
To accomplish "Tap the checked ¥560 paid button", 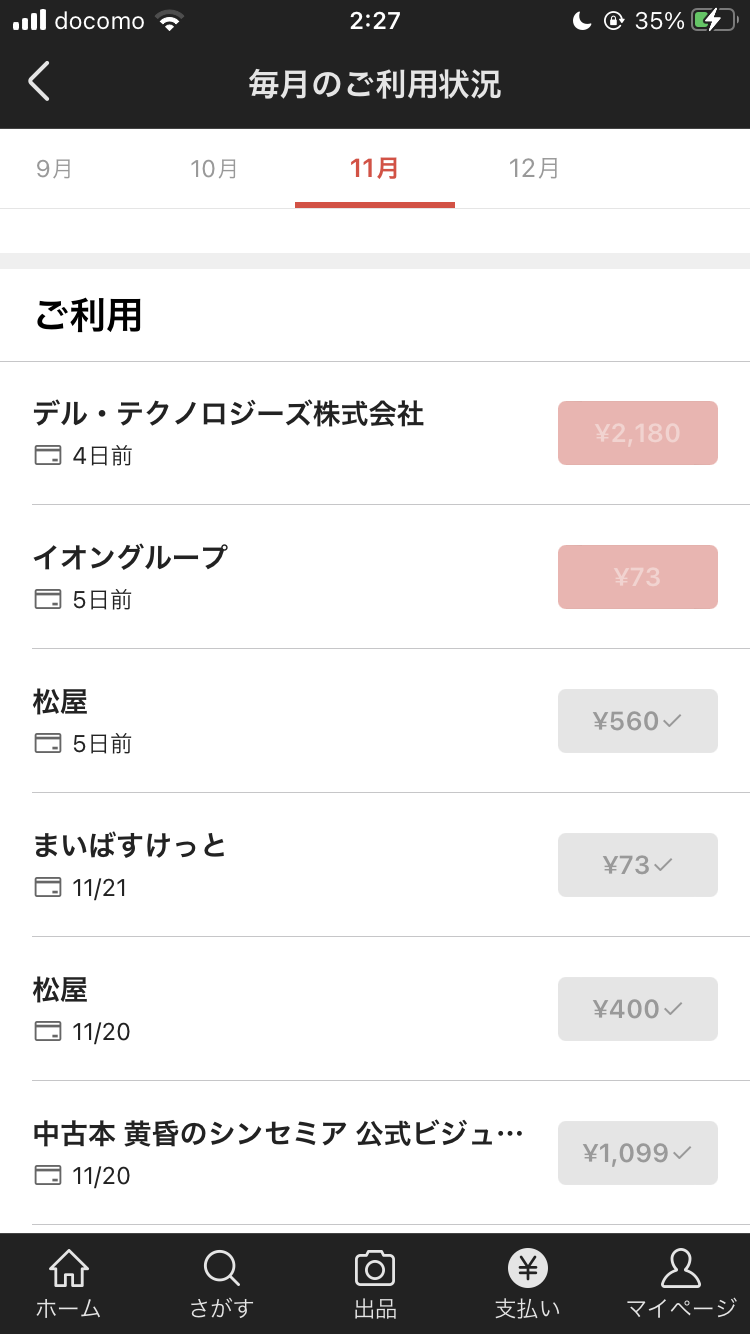I will 637,721.
